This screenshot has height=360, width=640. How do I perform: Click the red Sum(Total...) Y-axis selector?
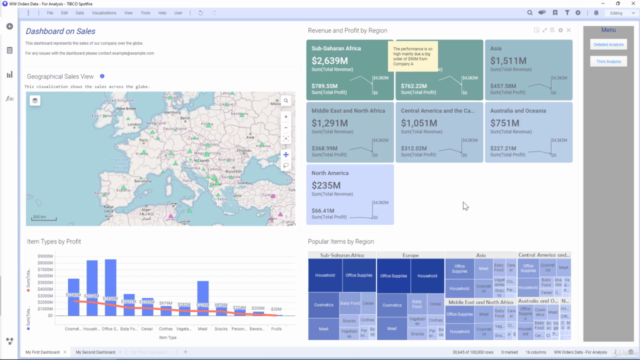click(28, 281)
